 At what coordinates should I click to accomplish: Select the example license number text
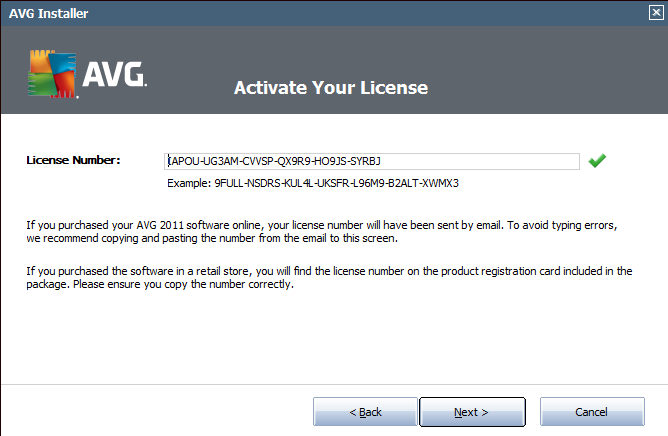tap(336, 183)
